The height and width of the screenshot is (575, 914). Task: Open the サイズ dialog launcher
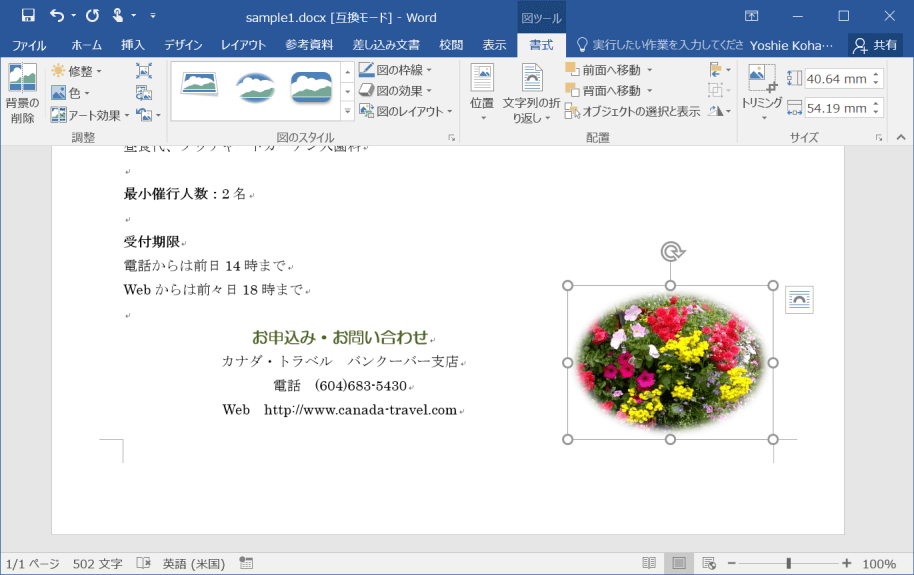pos(879,138)
